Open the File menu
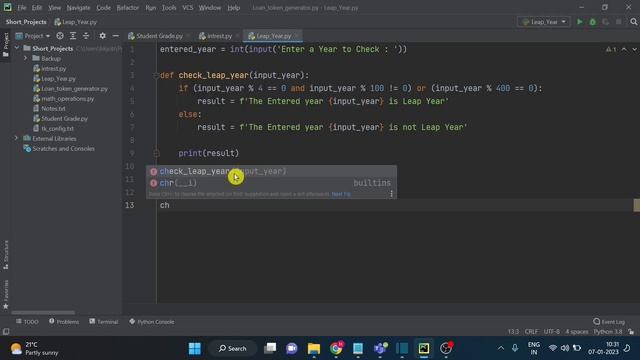Image resolution: width=640 pixels, height=360 pixels. (22, 7)
